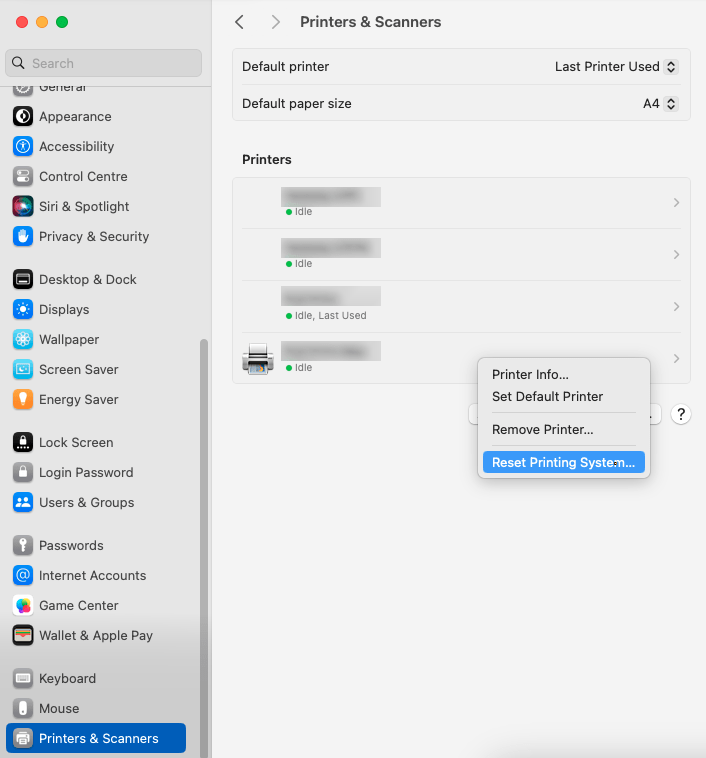Select Printers & Scanners sidebar icon
This screenshot has height=758, width=706.
23,738
